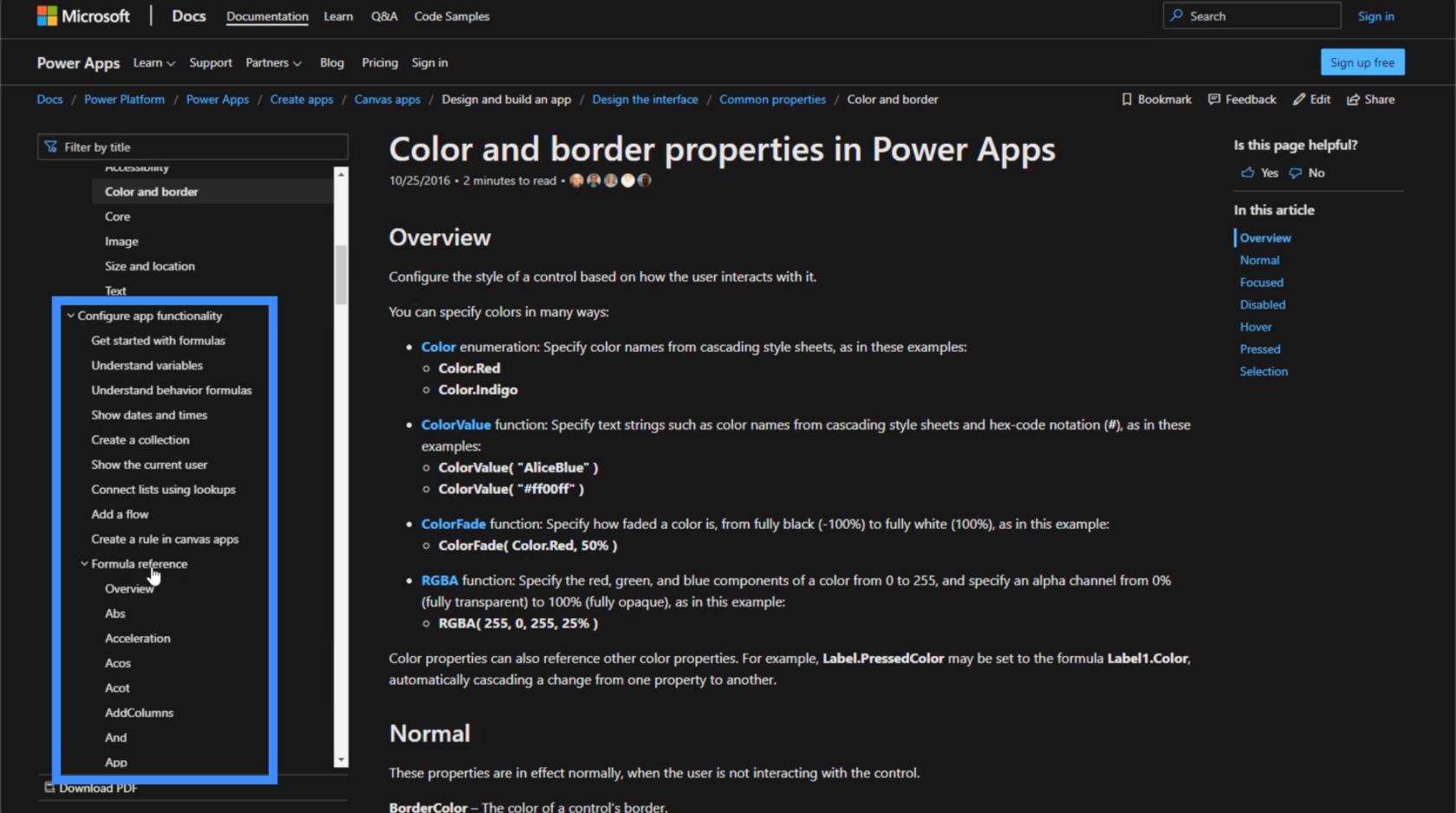Click the sidebar scrollbar up arrow

tap(341, 174)
